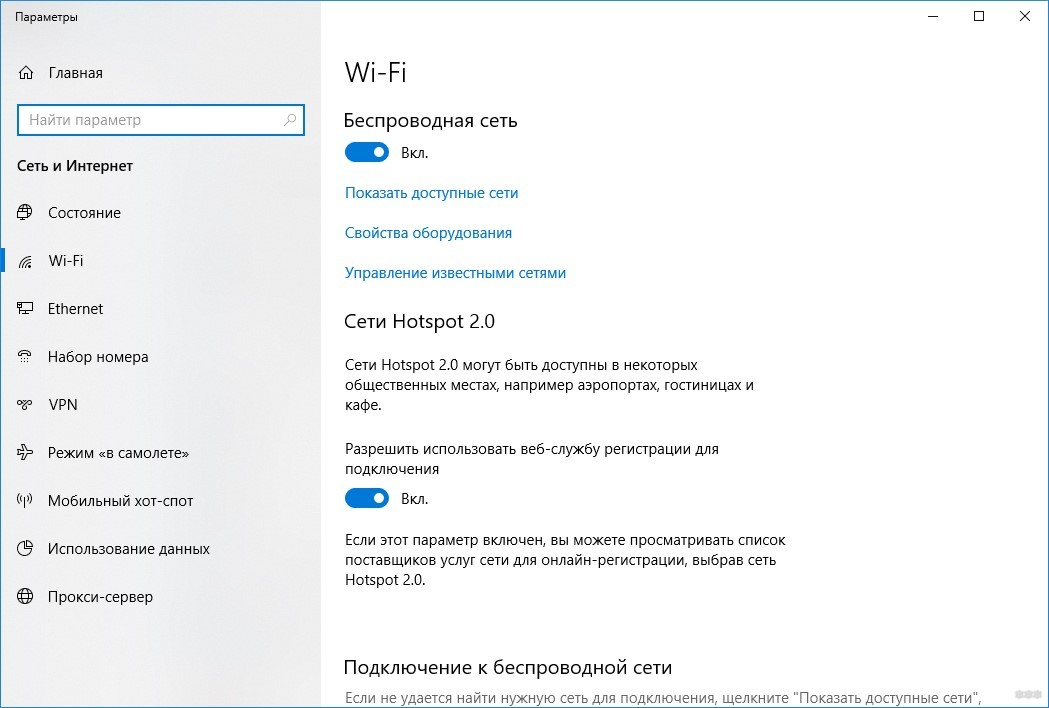Click the home icon next to Главная
1049x708 pixels.
25,72
